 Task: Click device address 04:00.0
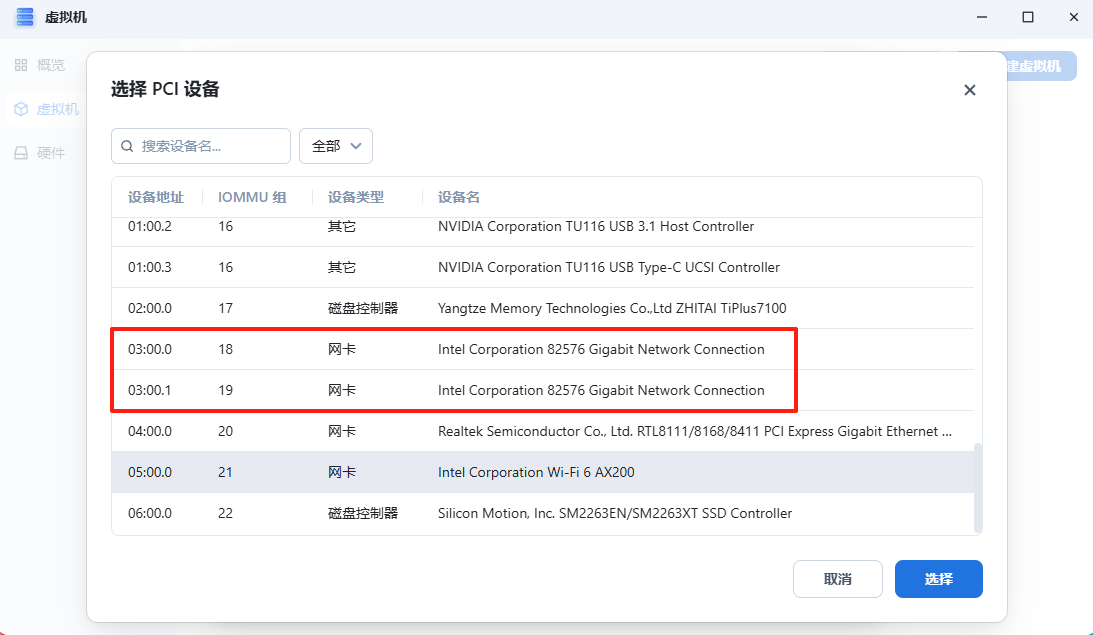click(x=150, y=431)
